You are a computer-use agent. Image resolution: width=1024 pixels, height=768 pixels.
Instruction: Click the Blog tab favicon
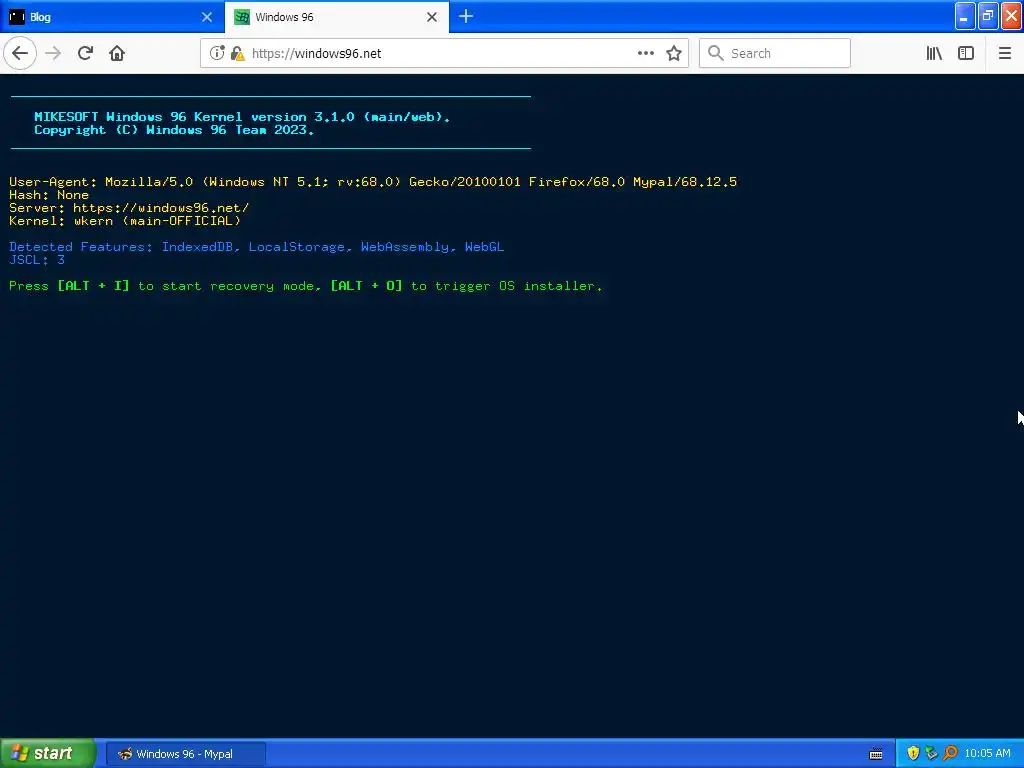[x=17, y=17]
